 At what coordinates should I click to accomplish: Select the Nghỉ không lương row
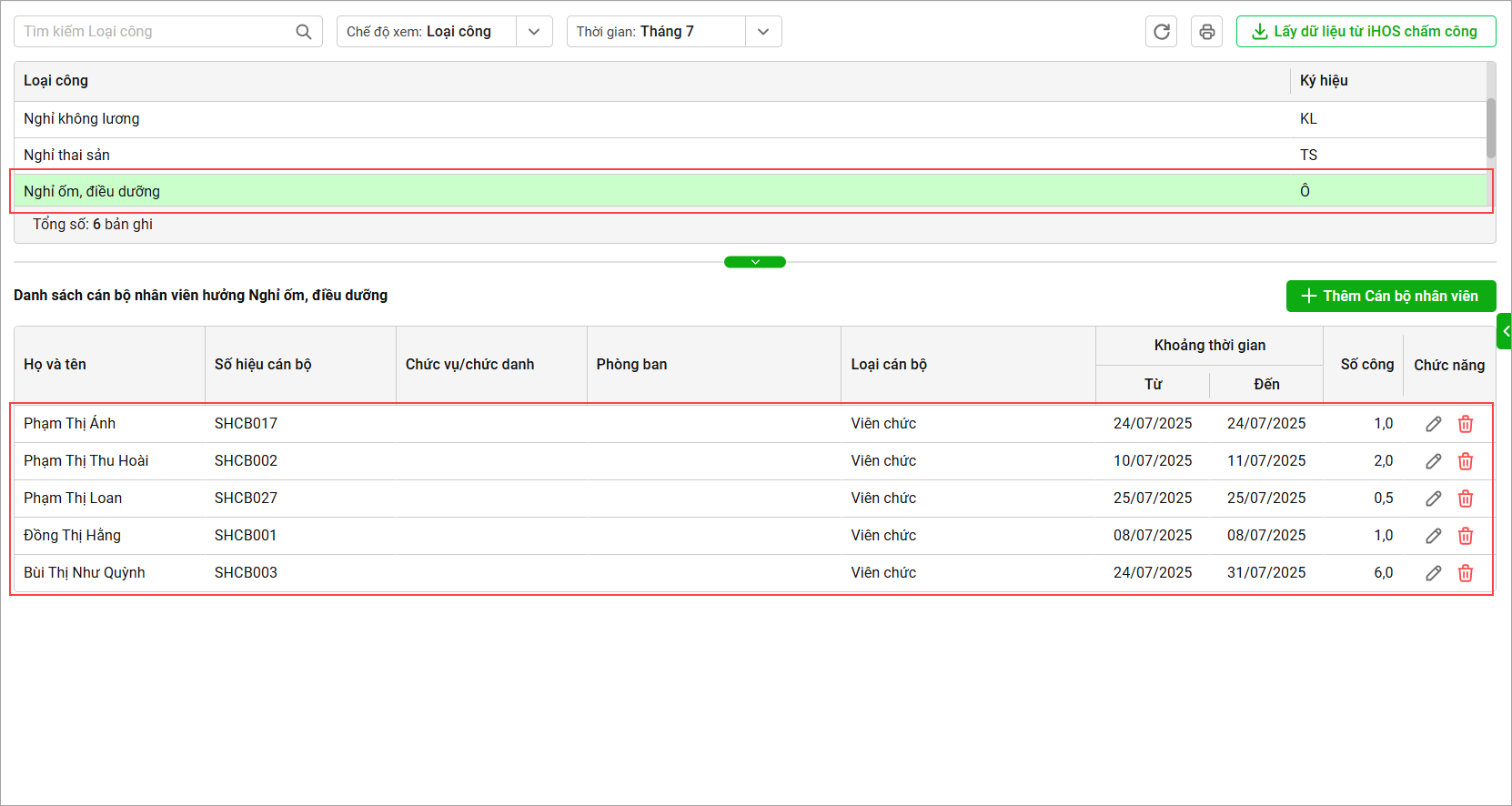[637, 119]
